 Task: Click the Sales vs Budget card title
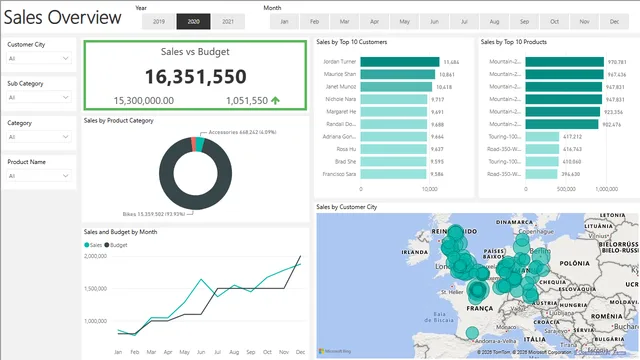[195, 52]
